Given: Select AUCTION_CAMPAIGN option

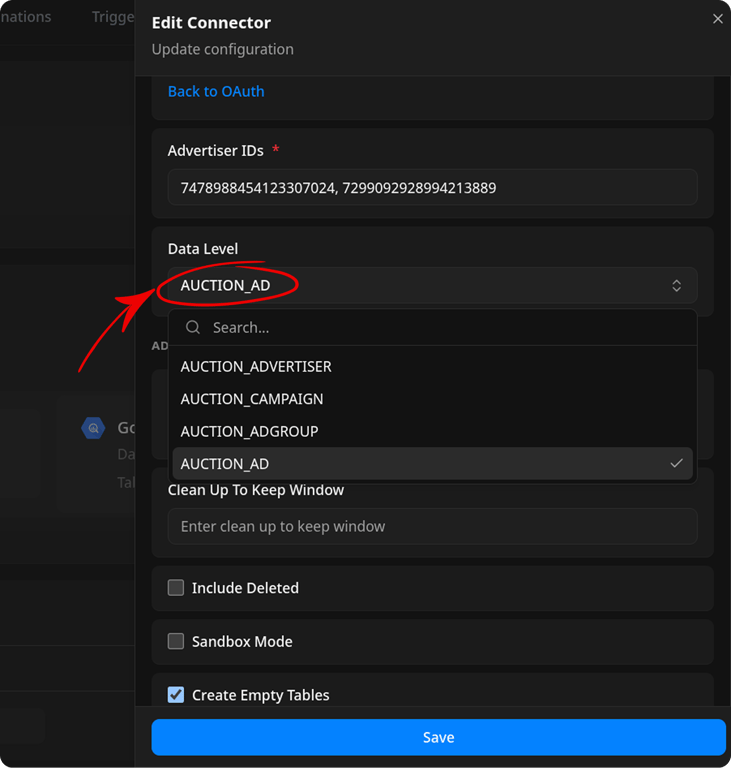Looking at the screenshot, I should point(433,399).
